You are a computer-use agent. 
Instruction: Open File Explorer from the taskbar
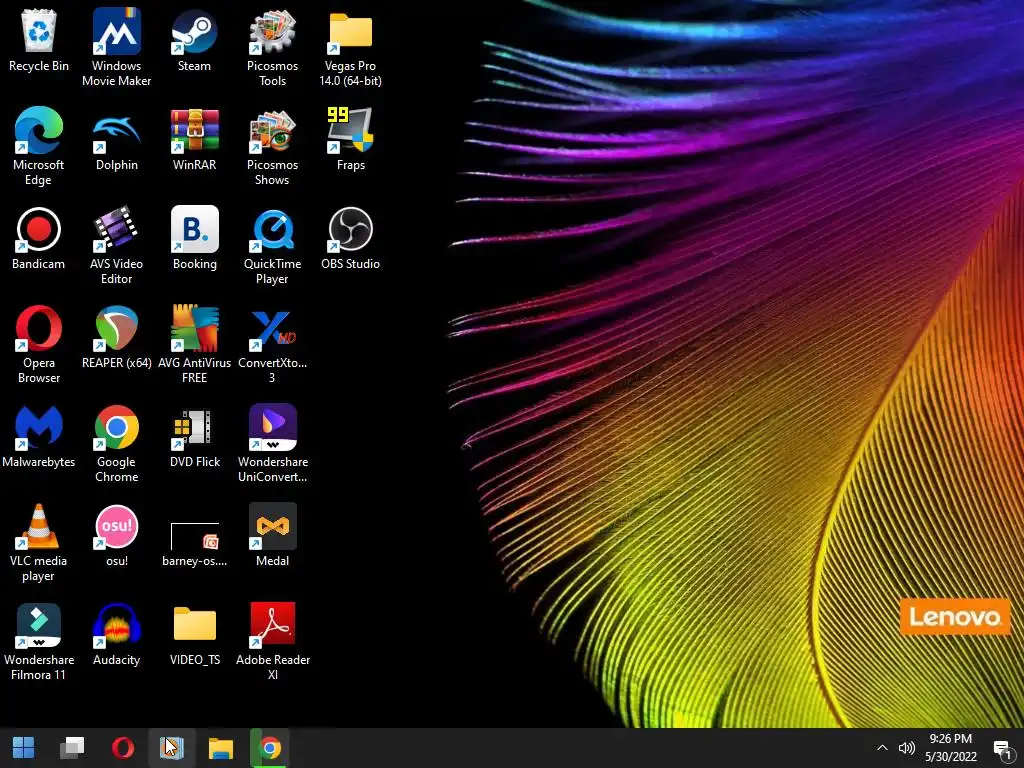coord(221,748)
